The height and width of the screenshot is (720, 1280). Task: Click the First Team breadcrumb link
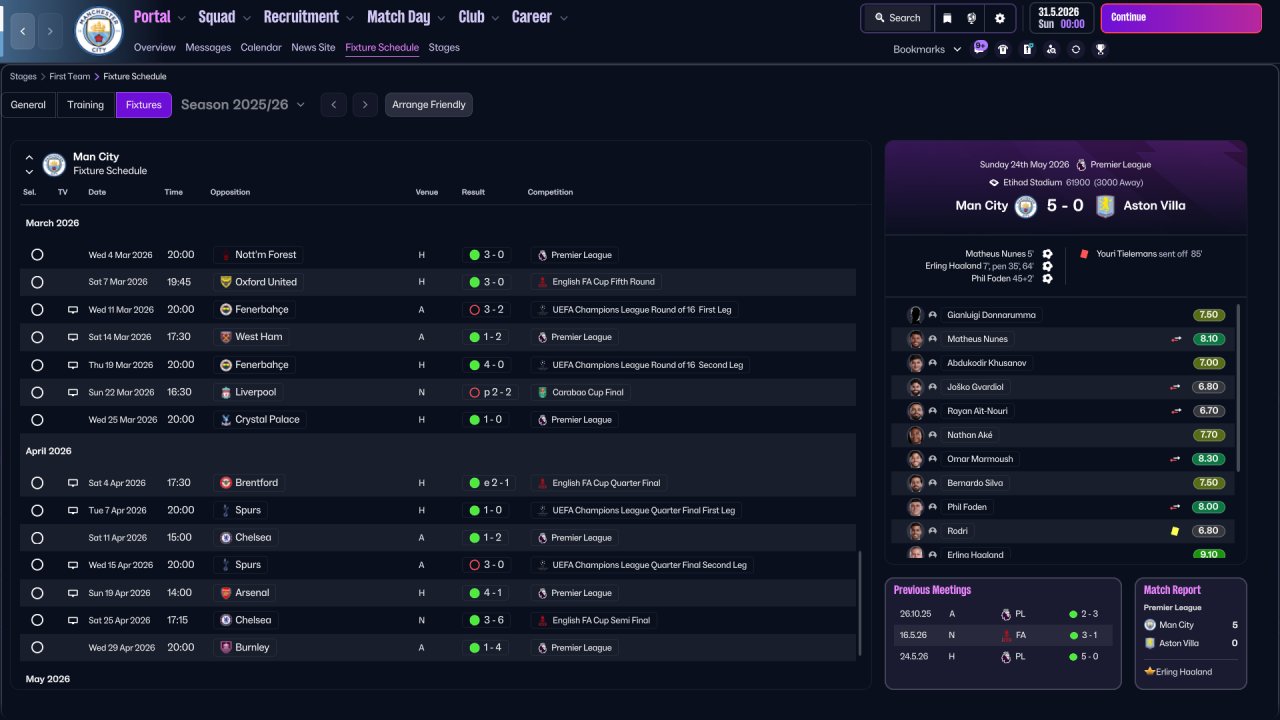click(69, 76)
